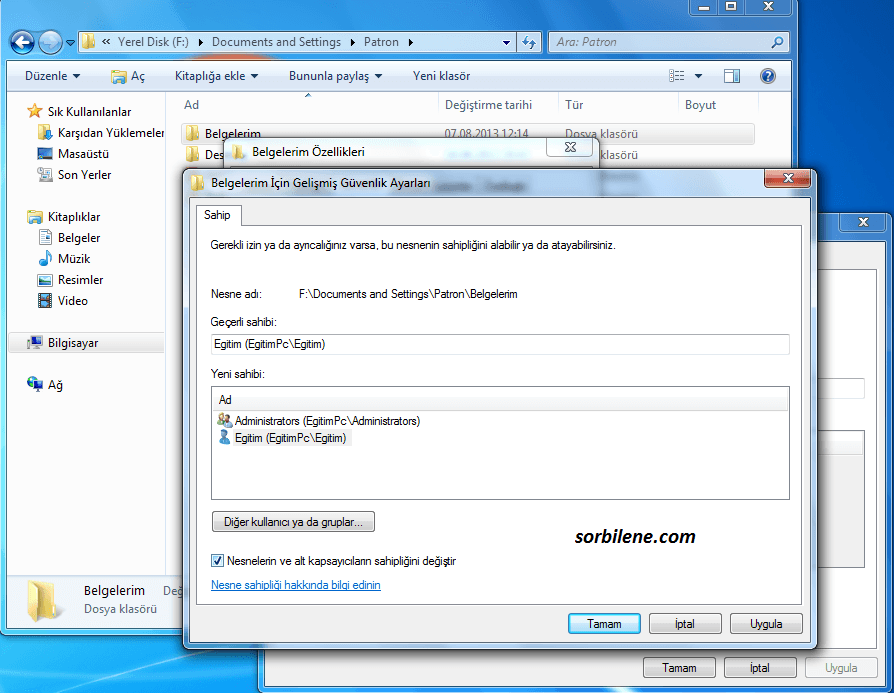Select Administrators group in owner list
The height and width of the screenshot is (693, 894).
326,421
